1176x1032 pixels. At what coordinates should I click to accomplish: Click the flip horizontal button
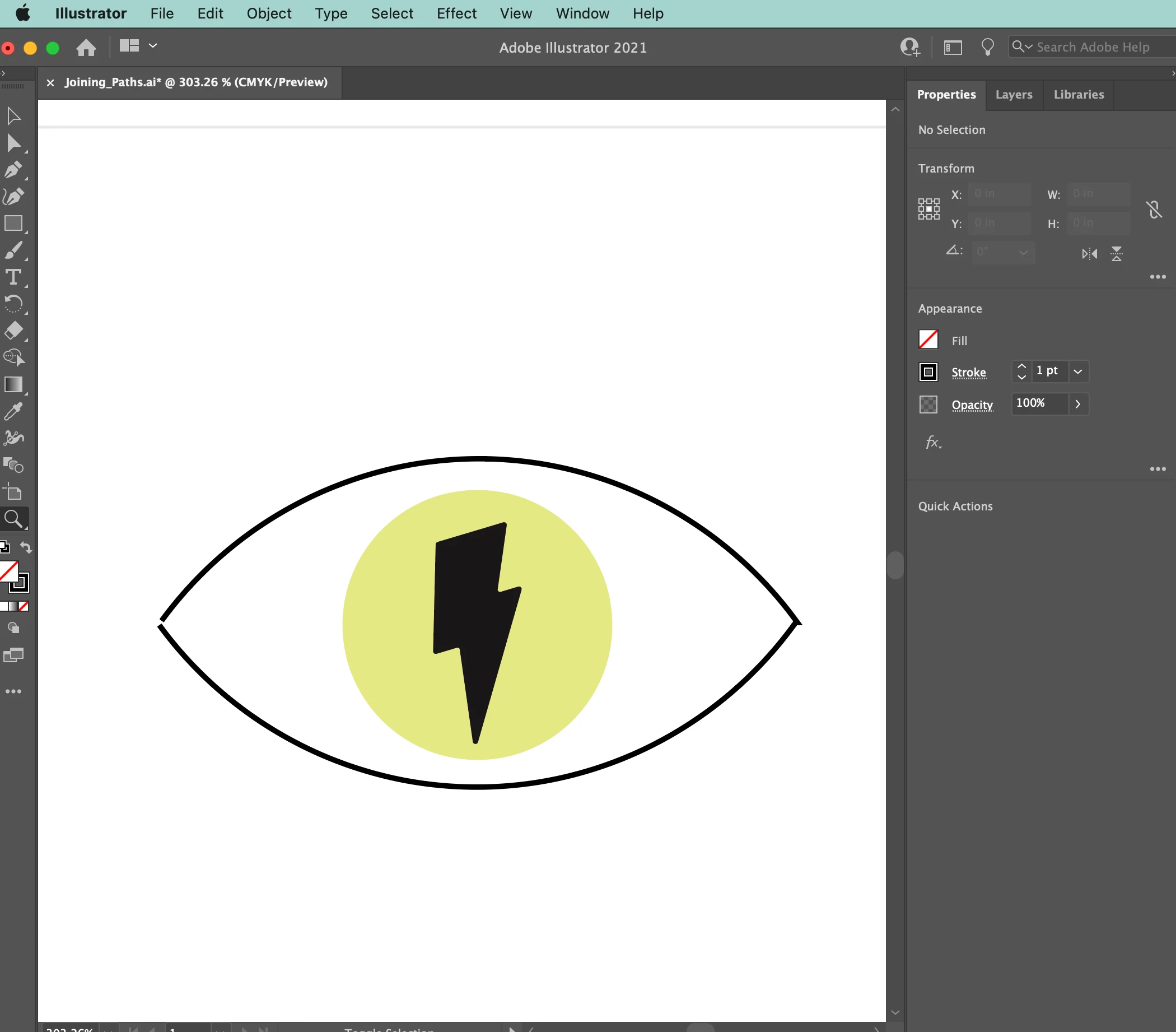pos(1089,254)
